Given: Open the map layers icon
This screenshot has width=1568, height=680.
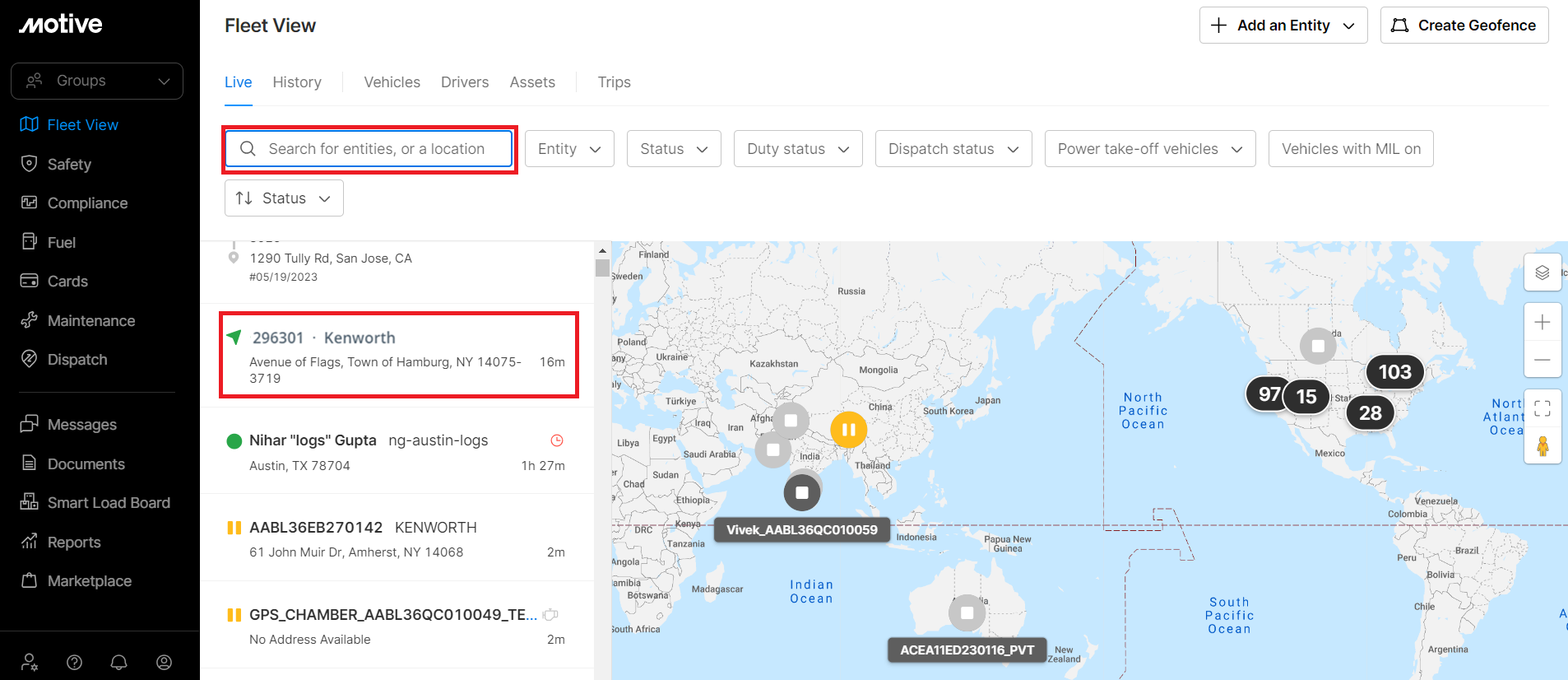Looking at the screenshot, I should click(1542, 272).
